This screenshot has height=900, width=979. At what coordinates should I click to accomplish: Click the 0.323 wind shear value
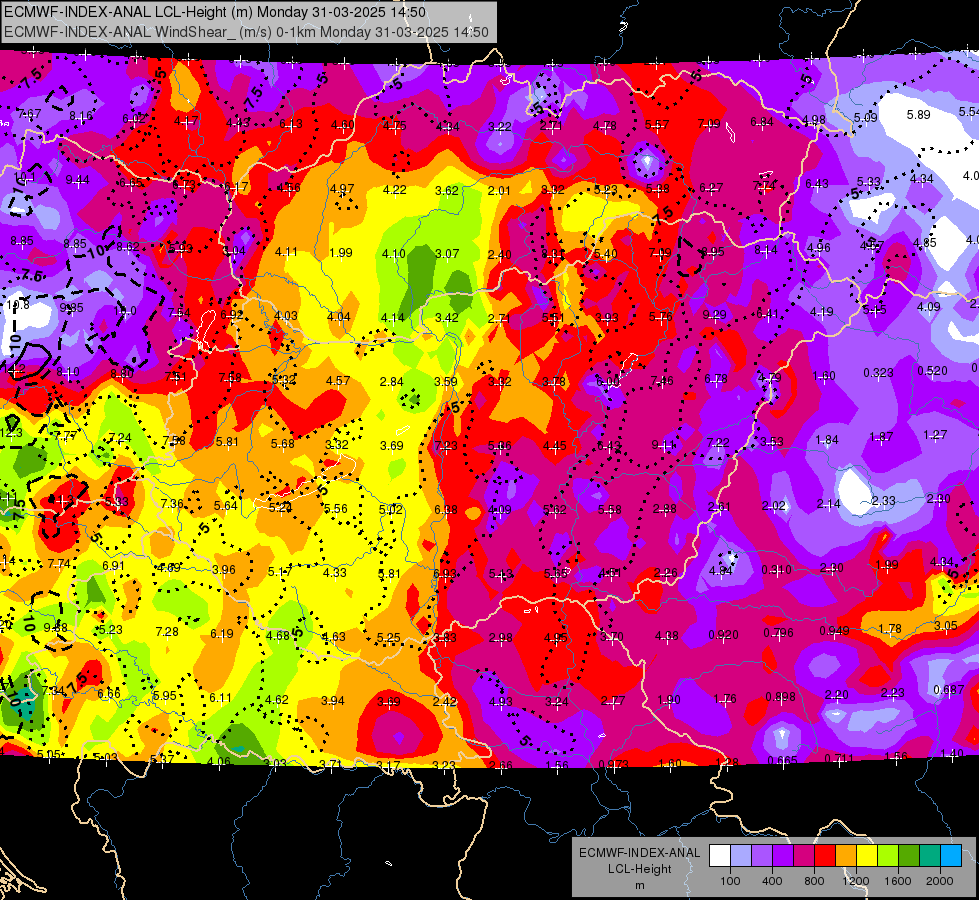coord(878,373)
